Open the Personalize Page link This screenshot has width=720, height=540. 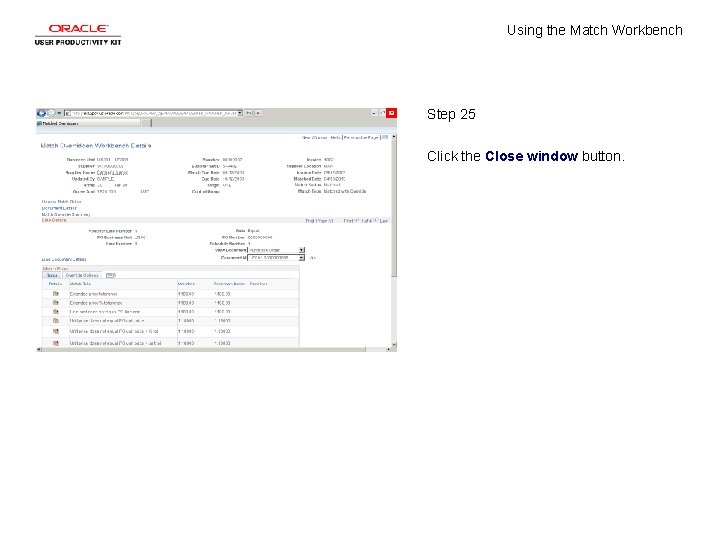361,138
